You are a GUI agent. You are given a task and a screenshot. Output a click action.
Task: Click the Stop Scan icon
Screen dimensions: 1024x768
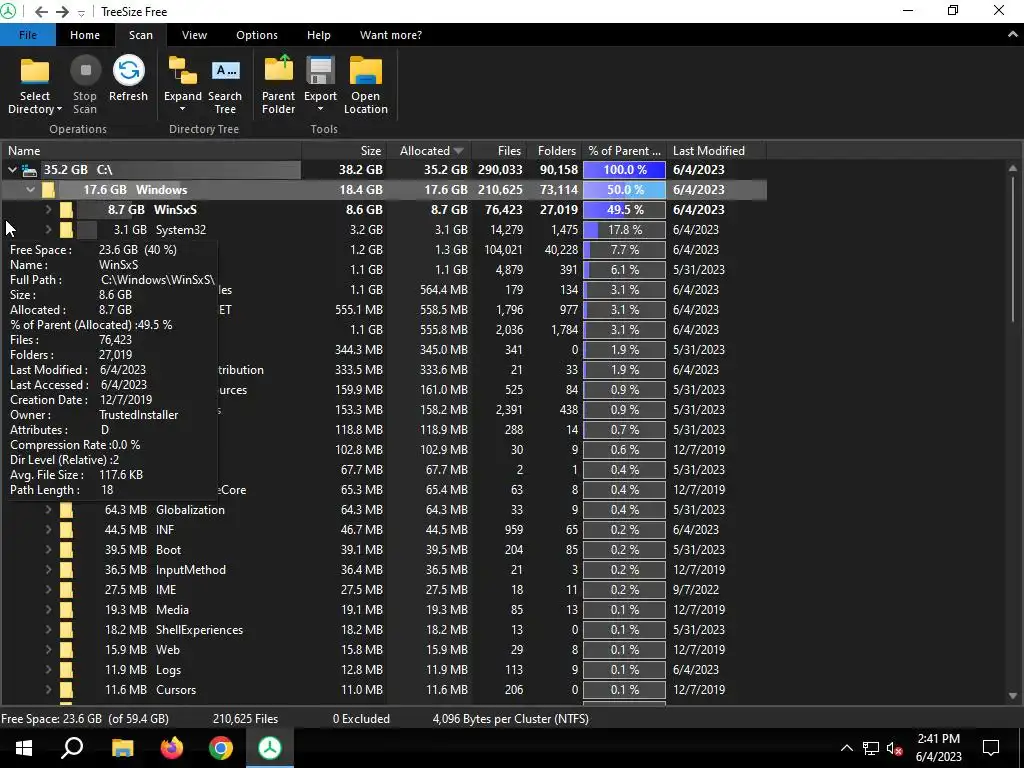pyautogui.click(x=85, y=71)
